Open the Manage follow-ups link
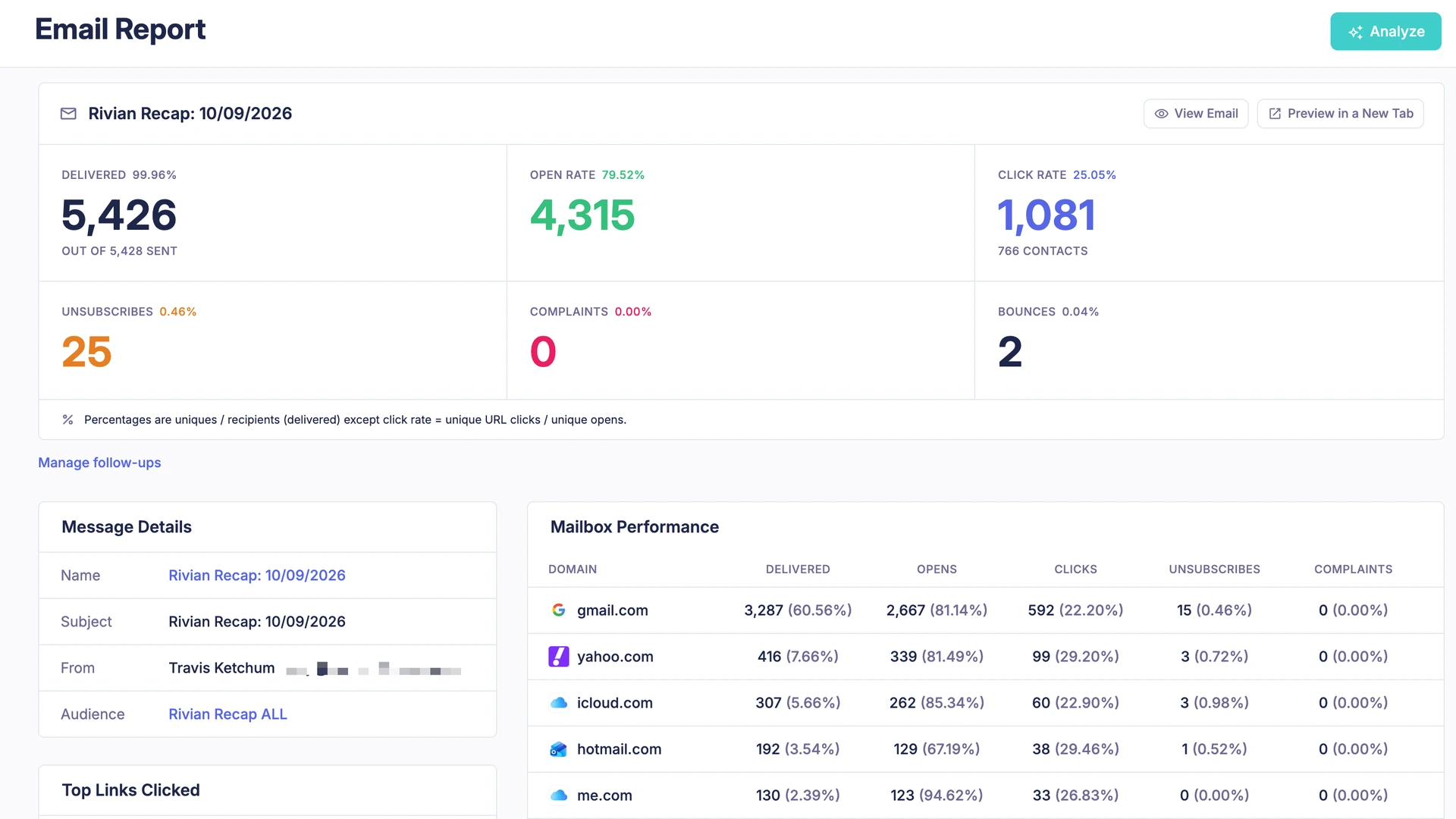 pyautogui.click(x=99, y=463)
